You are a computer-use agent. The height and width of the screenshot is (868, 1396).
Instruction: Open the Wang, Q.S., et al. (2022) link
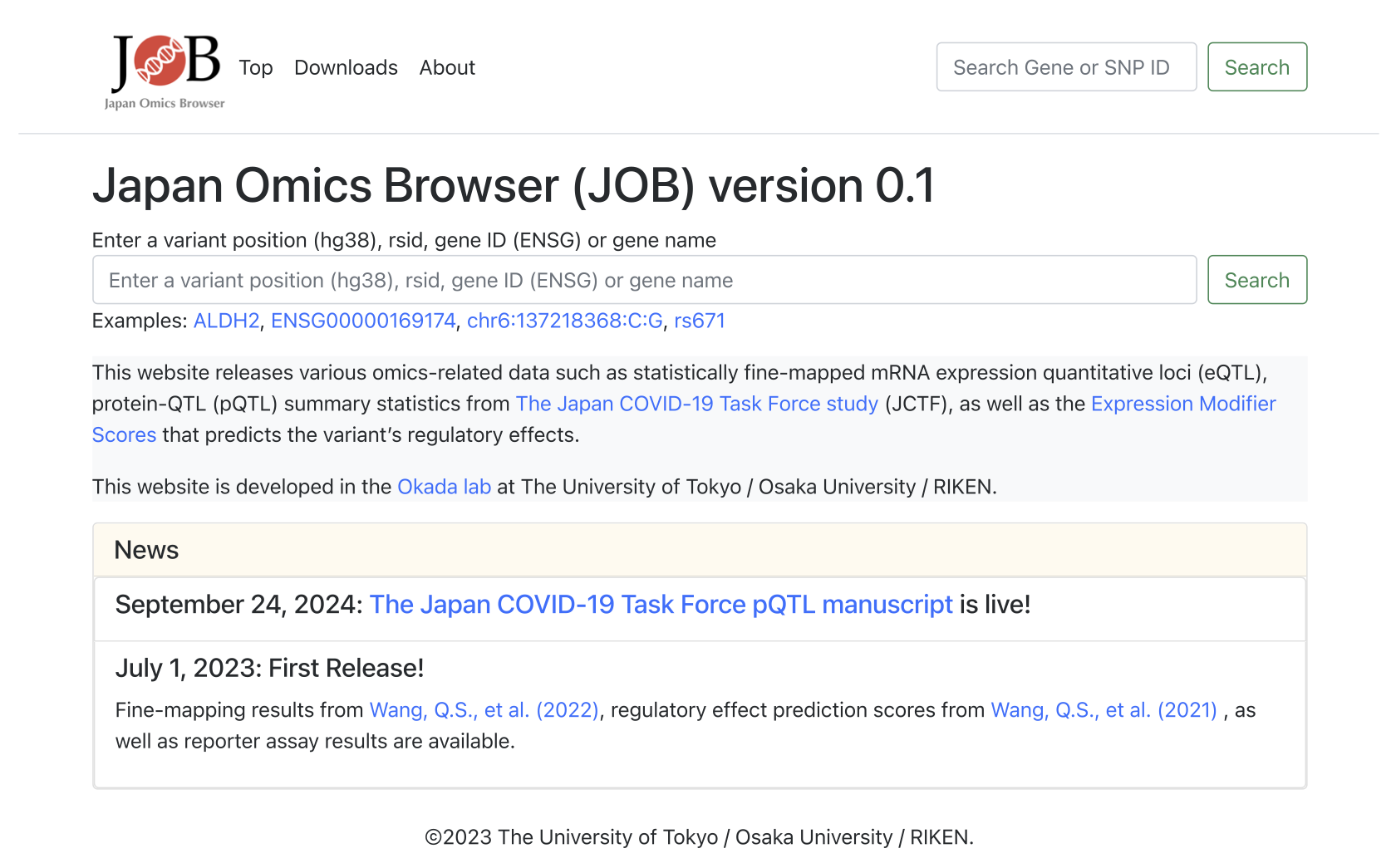(x=484, y=710)
